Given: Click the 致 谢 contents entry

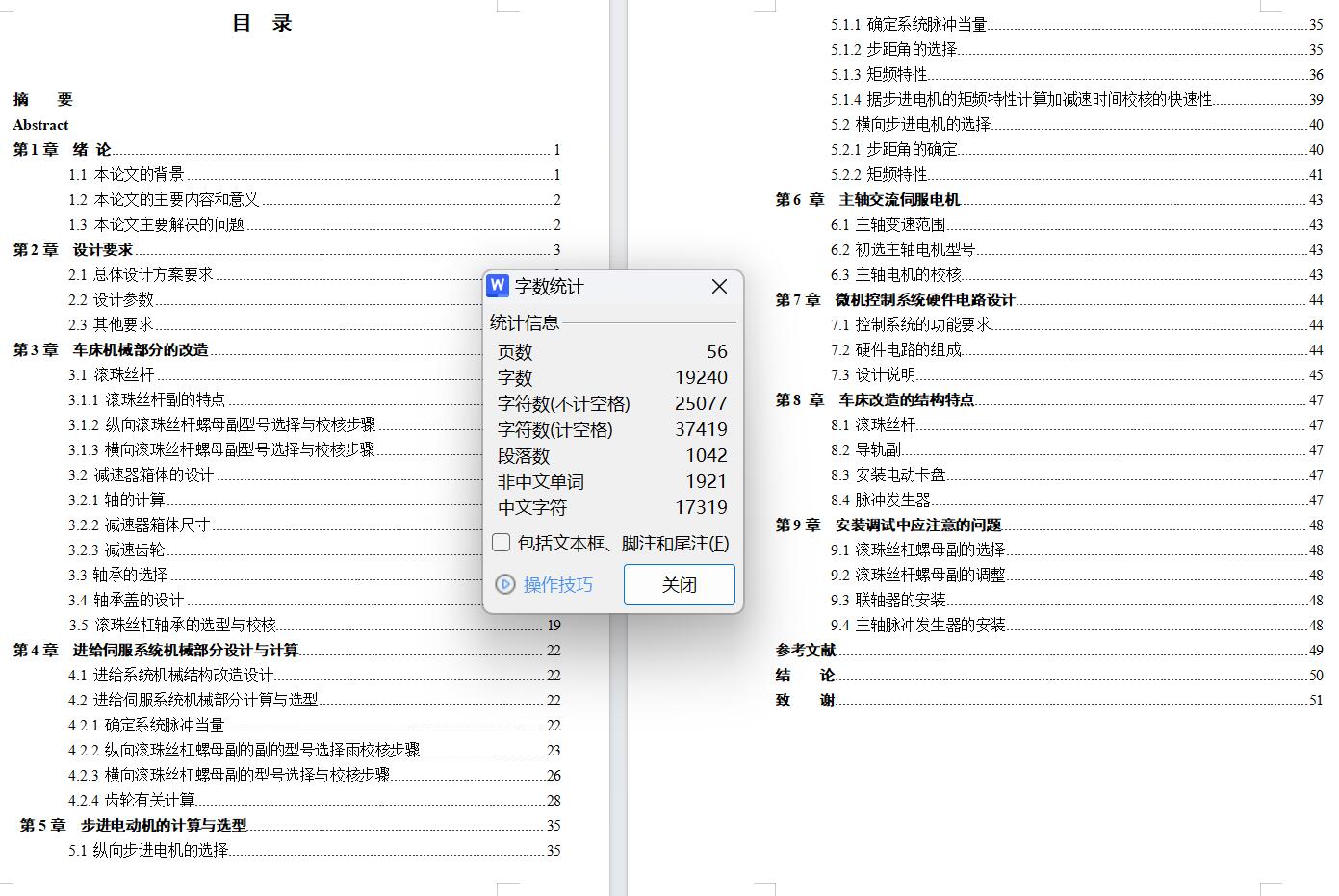Looking at the screenshot, I should (1049, 700).
